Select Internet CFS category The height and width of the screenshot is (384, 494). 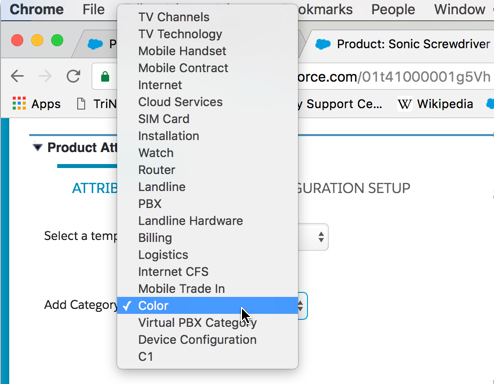[x=207, y=272]
